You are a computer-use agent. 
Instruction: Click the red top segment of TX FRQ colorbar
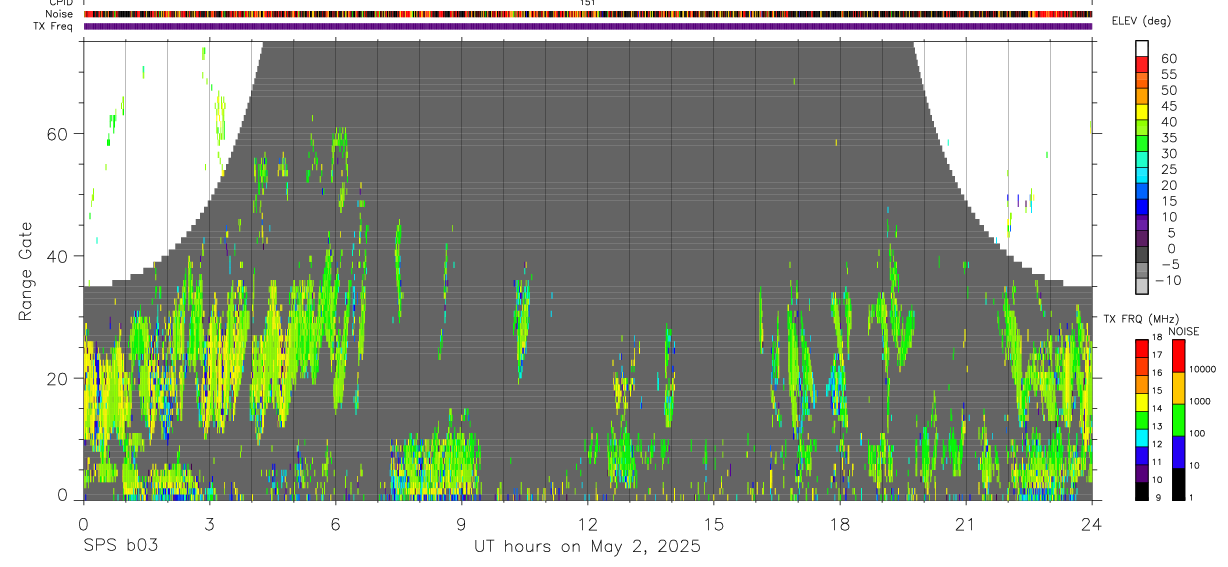click(x=1141, y=348)
